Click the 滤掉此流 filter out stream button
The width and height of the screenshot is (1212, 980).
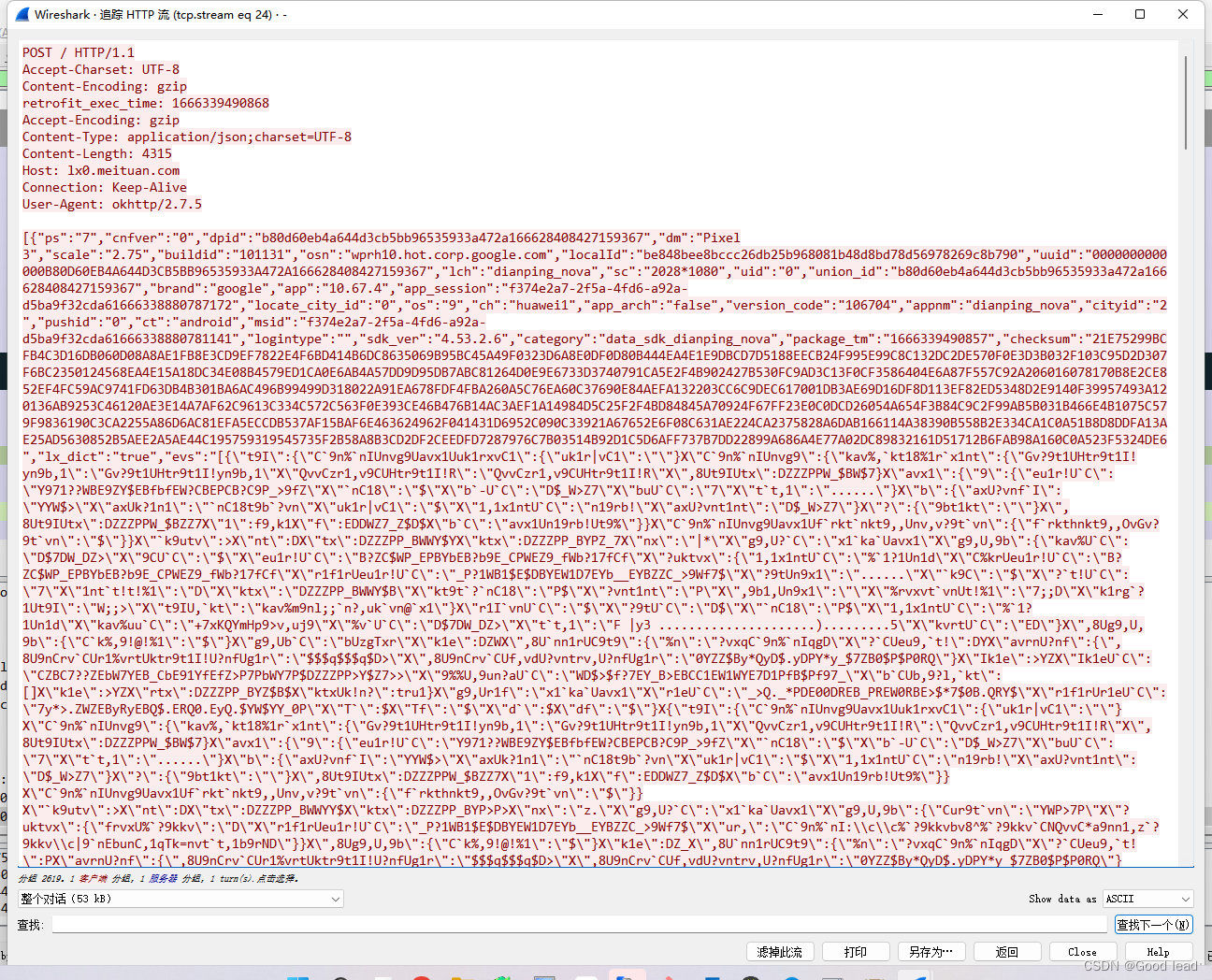pyautogui.click(x=780, y=952)
